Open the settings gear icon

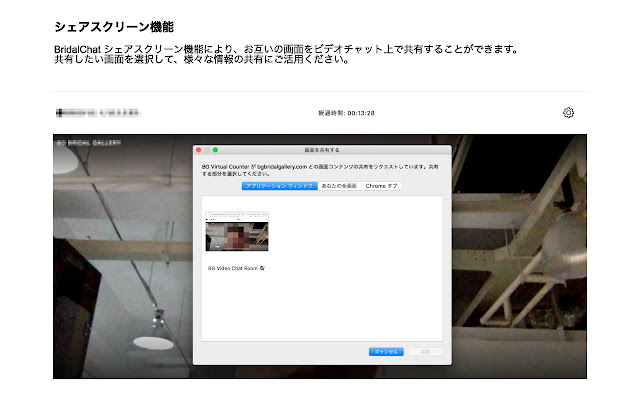point(568,113)
